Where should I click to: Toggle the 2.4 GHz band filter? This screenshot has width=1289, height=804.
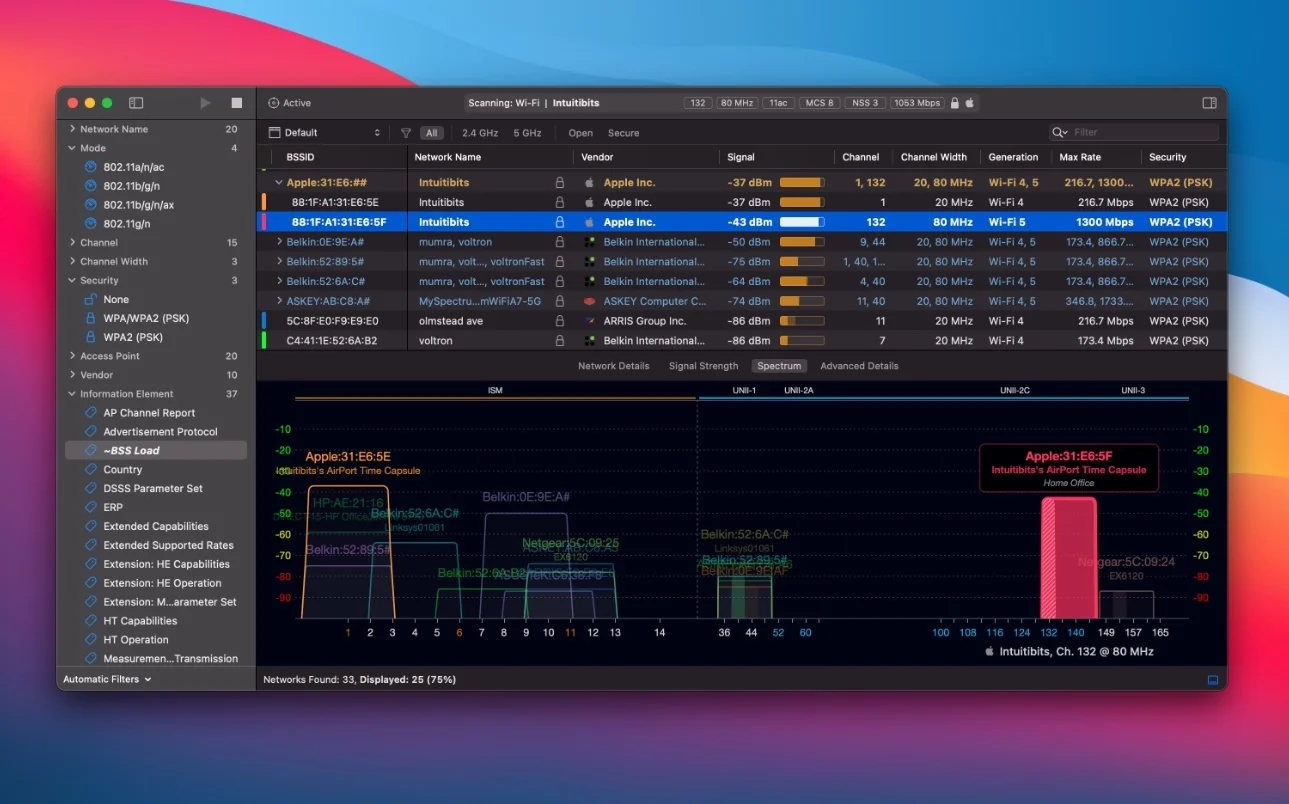tap(480, 133)
